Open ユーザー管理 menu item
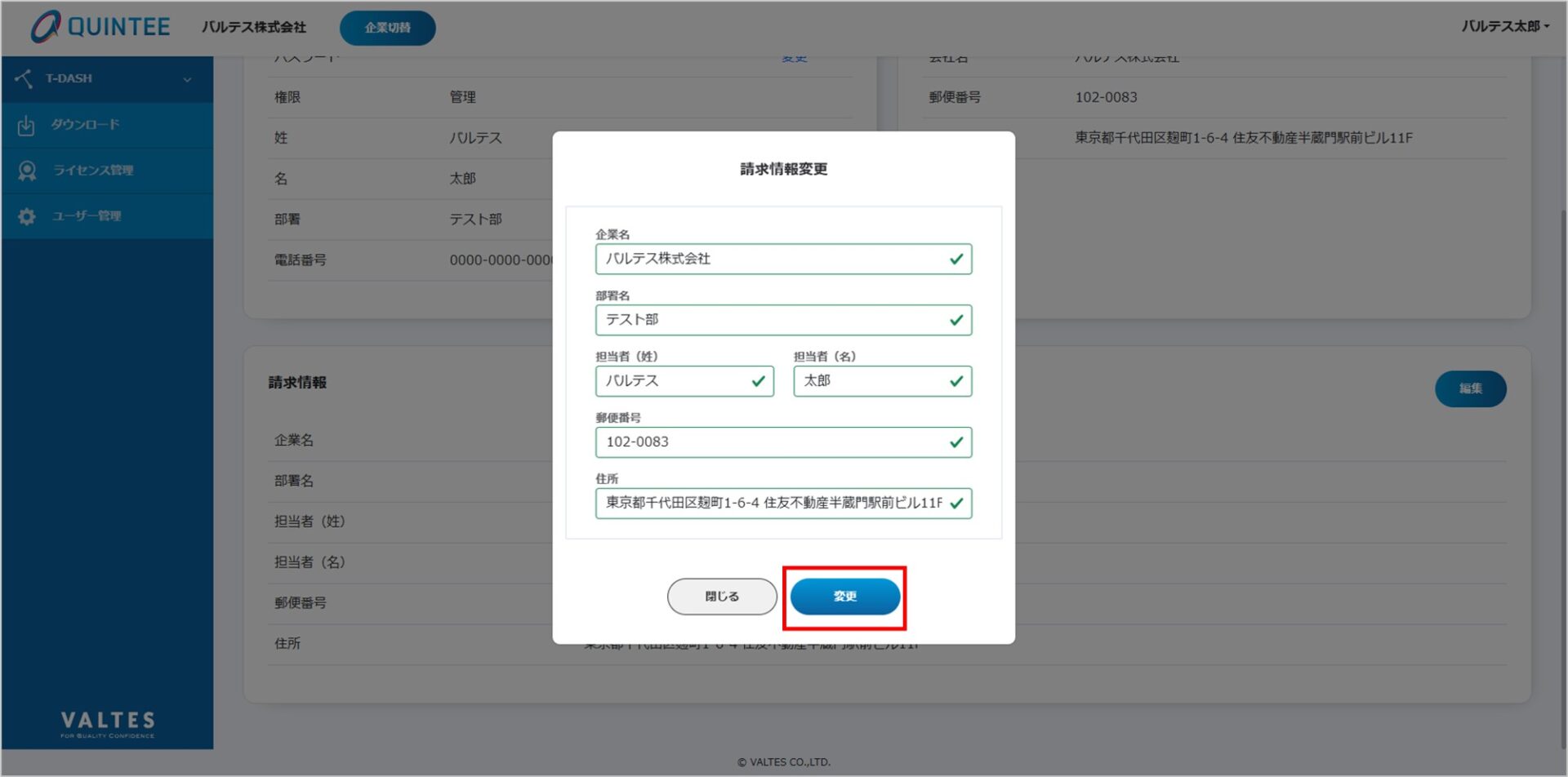Screen dimensions: 1568x777 tap(87, 216)
